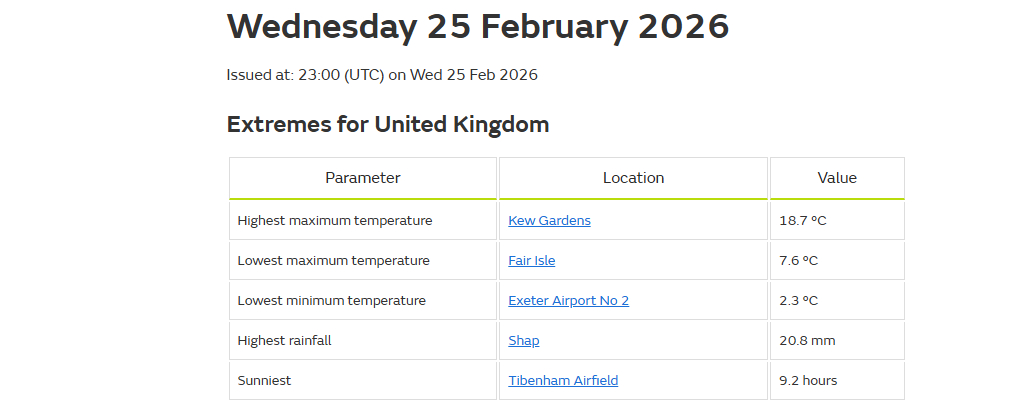
Task: Visit the Tibenham Airfield link
Action: pyautogui.click(x=563, y=380)
